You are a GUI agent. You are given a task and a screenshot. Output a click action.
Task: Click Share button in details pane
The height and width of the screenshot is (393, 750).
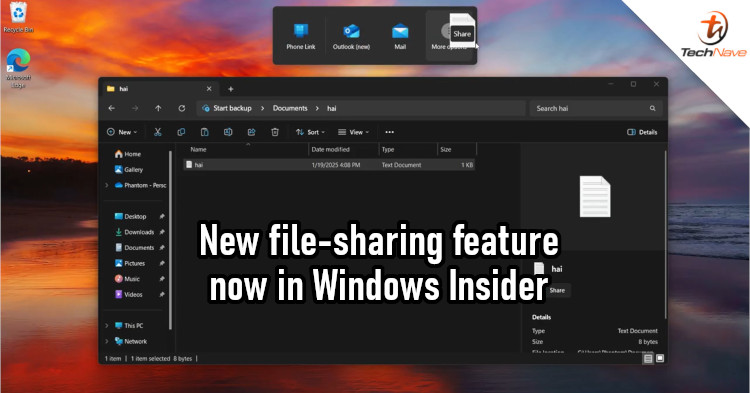557,290
